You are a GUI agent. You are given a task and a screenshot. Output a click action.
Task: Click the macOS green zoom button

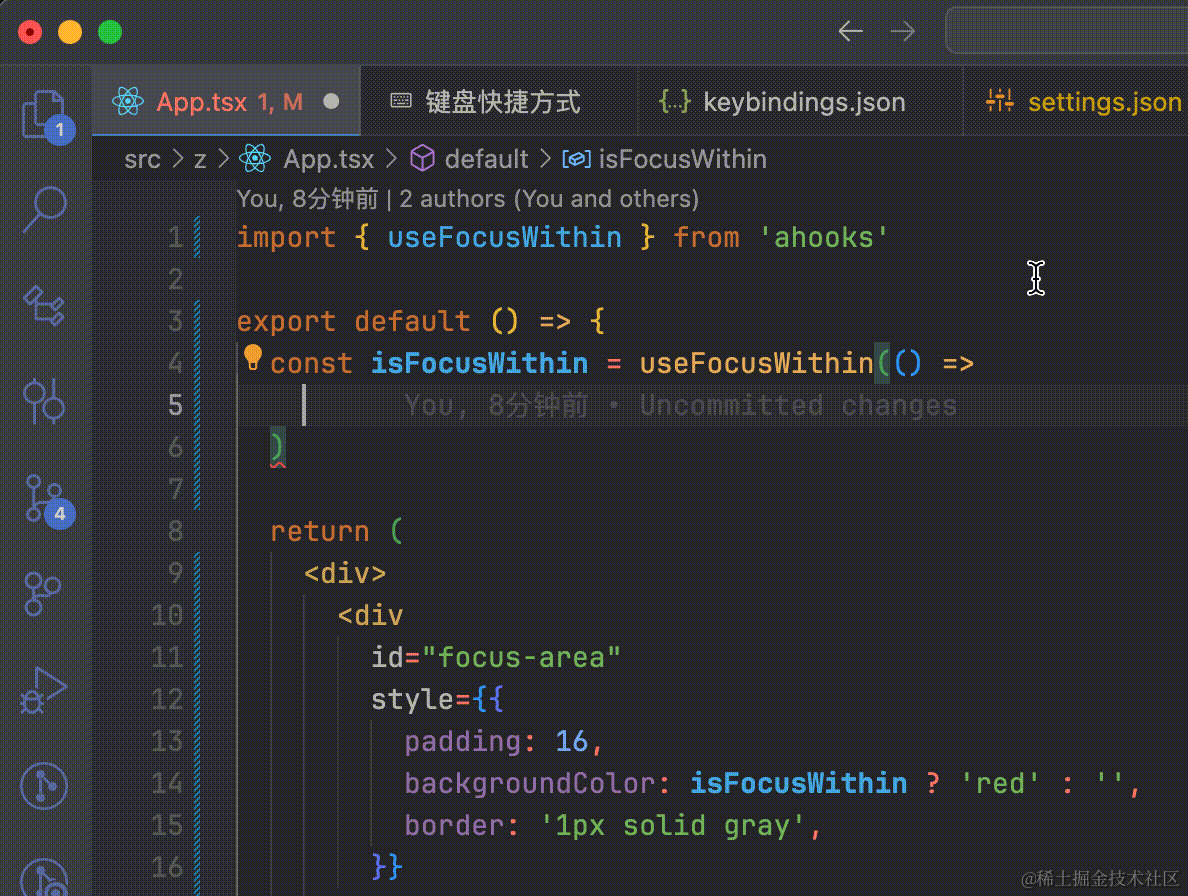pos(110,32)
